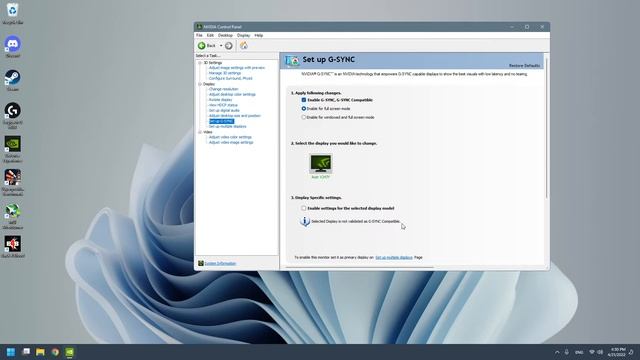The image size is (640, 360).
Task: Open the File menu
Action: (199, 36)
